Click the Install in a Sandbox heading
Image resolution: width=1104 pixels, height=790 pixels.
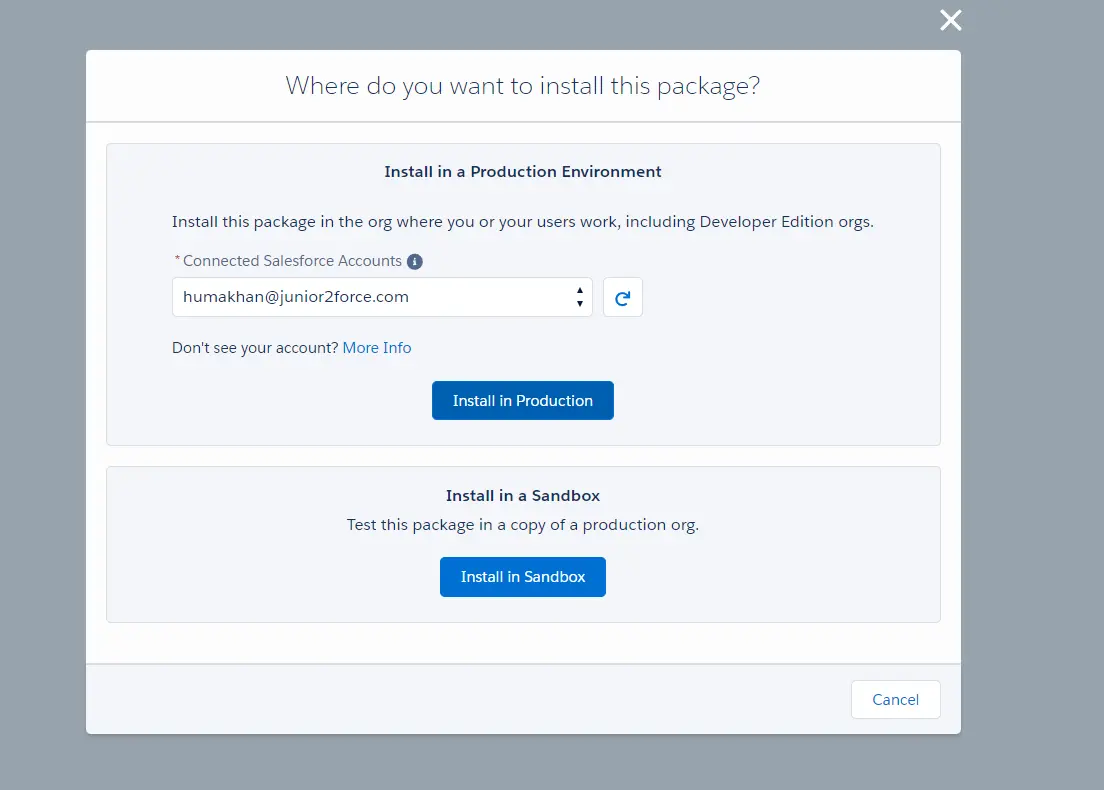pyautogui.click(x=523, y=496)
